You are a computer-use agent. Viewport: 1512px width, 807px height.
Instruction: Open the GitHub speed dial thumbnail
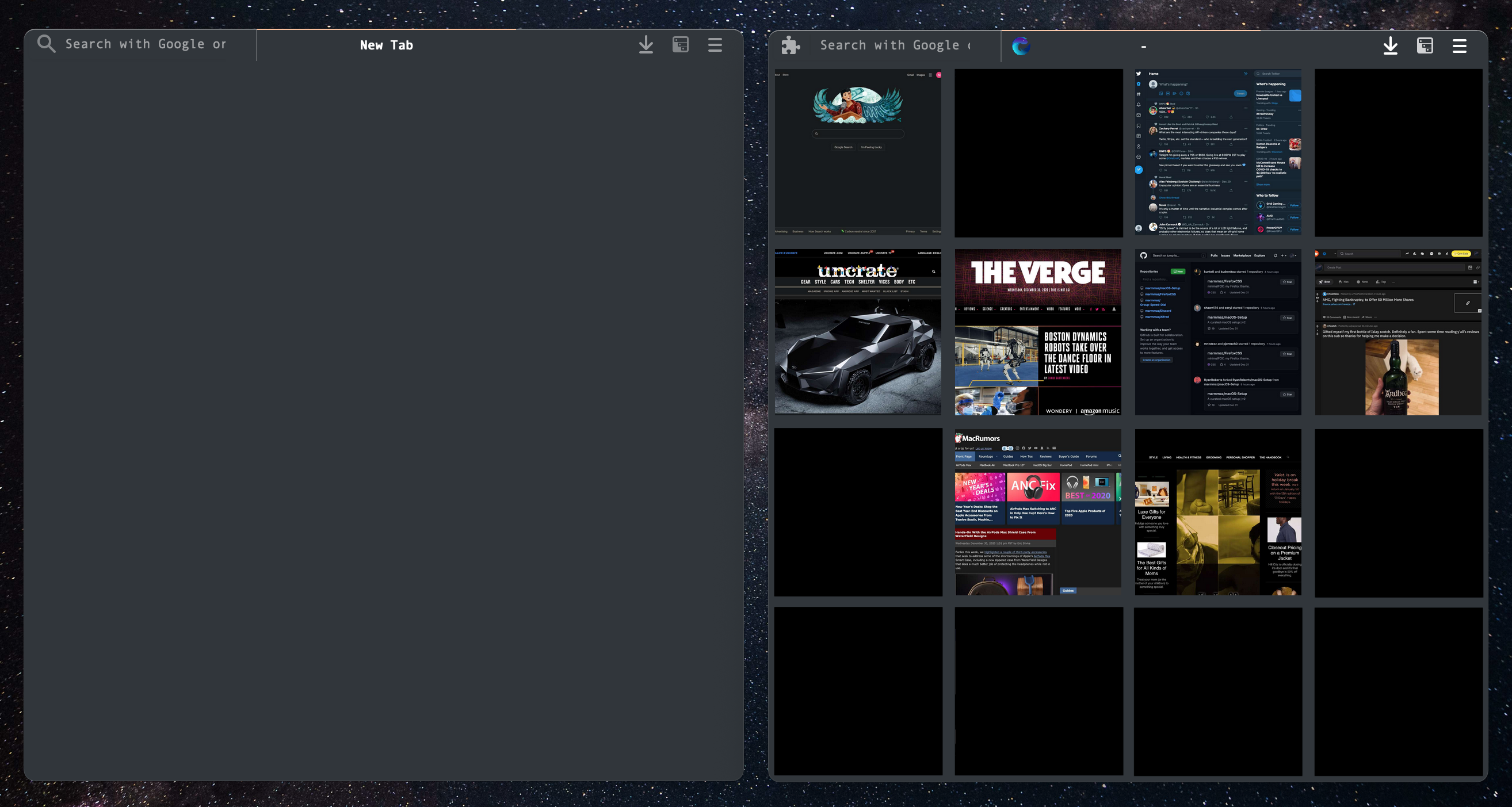(1218, 332)
